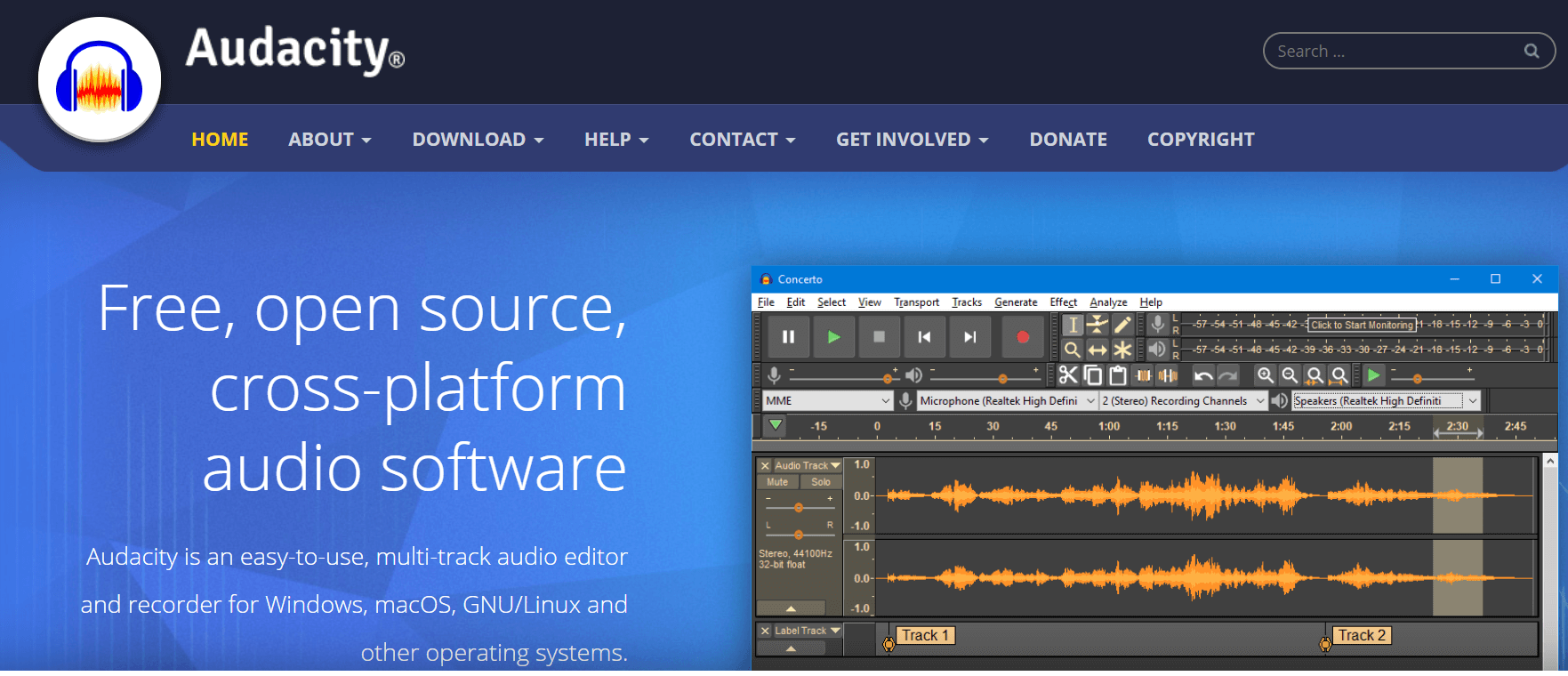Close the Label Track with its X
The image size is (1568, 676).
click(x=765, y=631)
